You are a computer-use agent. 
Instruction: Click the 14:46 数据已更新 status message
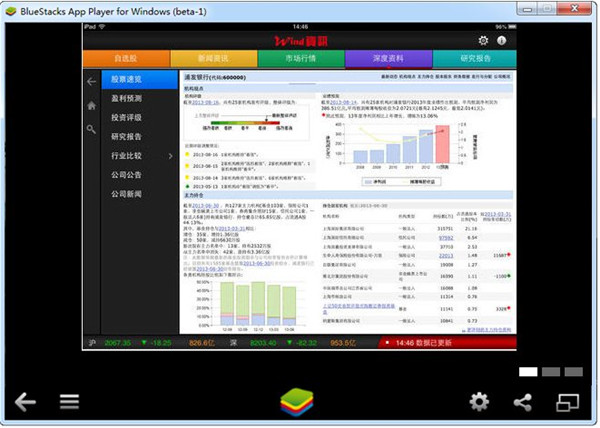(x=424, y=343)
